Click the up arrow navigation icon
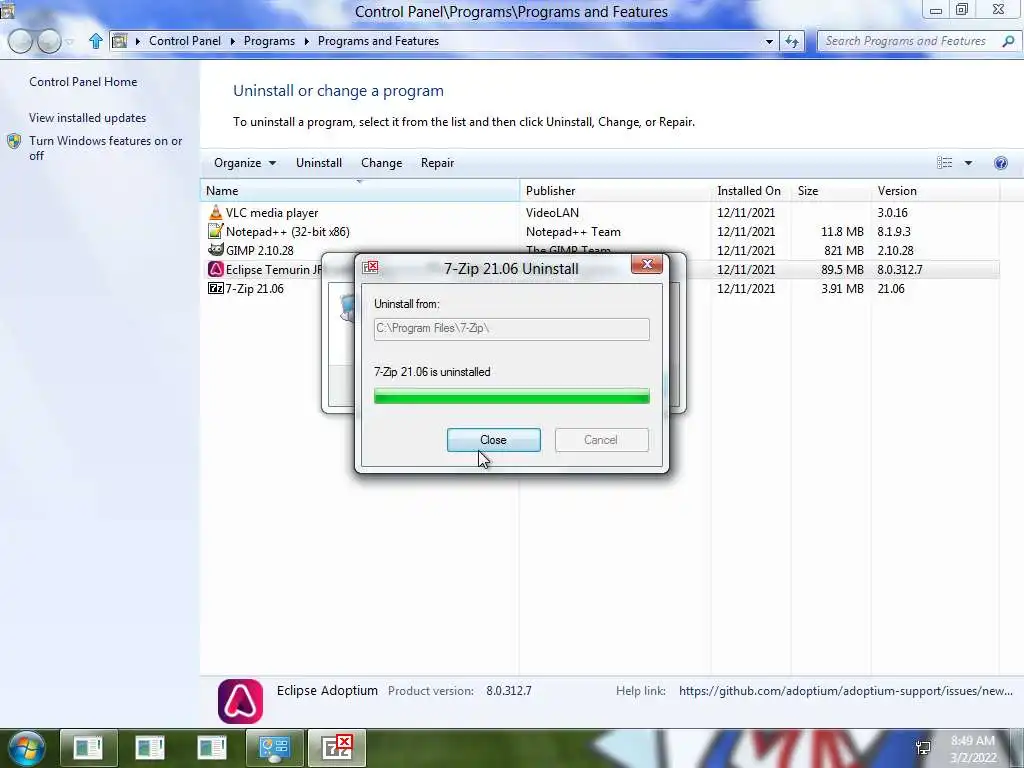Viewport: 1024px width, 768px height. pos(96,41)
